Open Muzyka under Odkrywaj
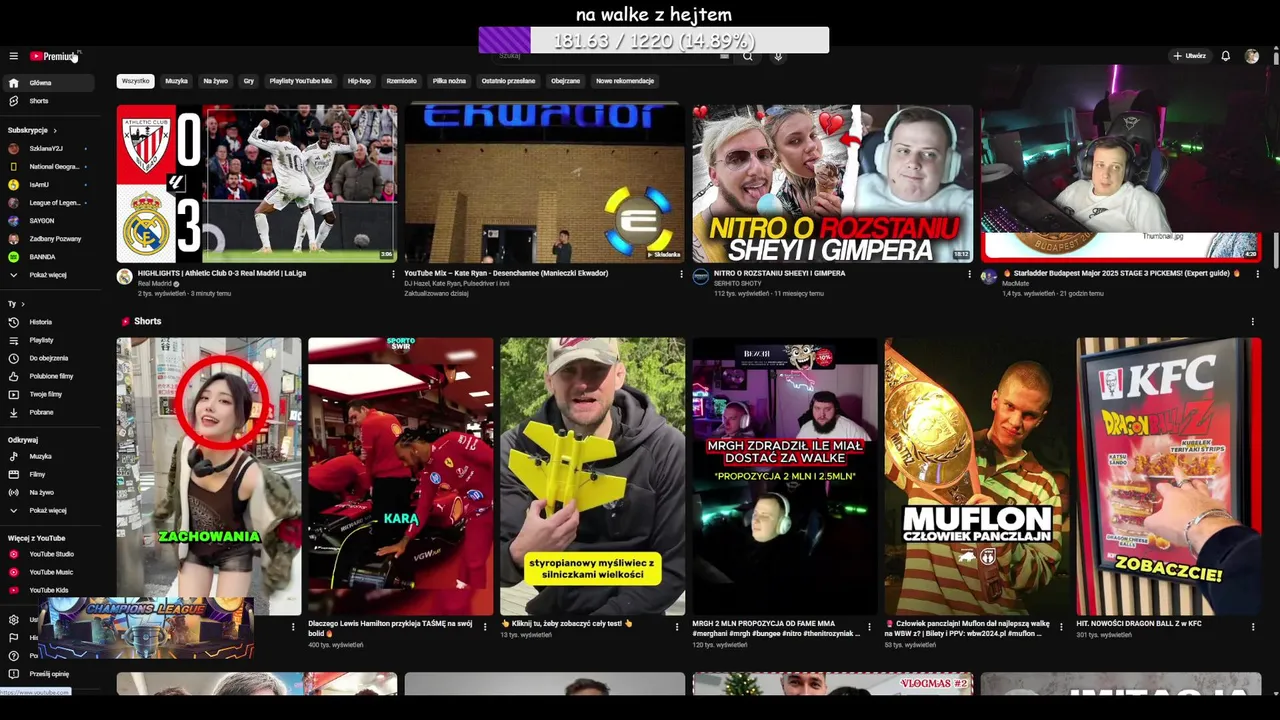This screenshot has height=720, width=1280. point(50,456)
